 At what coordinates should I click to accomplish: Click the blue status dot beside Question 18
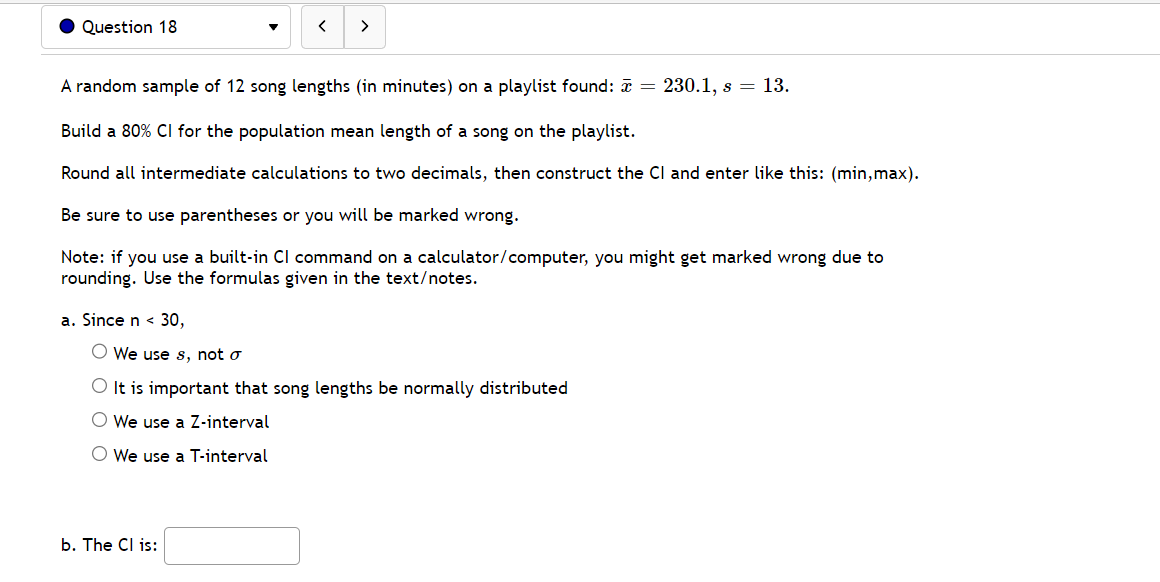click(66, 25)
